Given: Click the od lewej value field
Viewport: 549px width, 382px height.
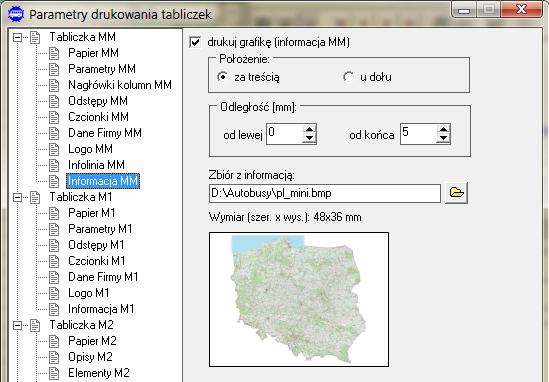Looking at the screenshot, I should tap(284, 134).
